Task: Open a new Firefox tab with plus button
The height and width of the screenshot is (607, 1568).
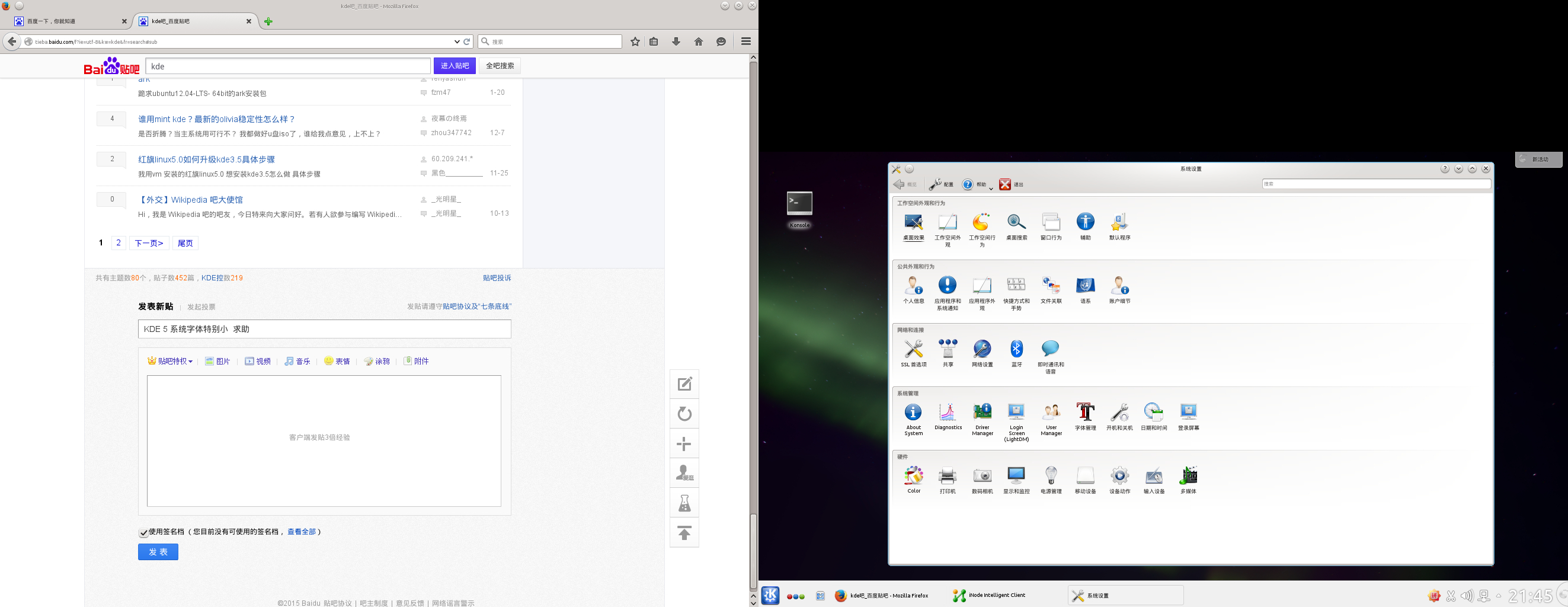Action: [268, 21]
